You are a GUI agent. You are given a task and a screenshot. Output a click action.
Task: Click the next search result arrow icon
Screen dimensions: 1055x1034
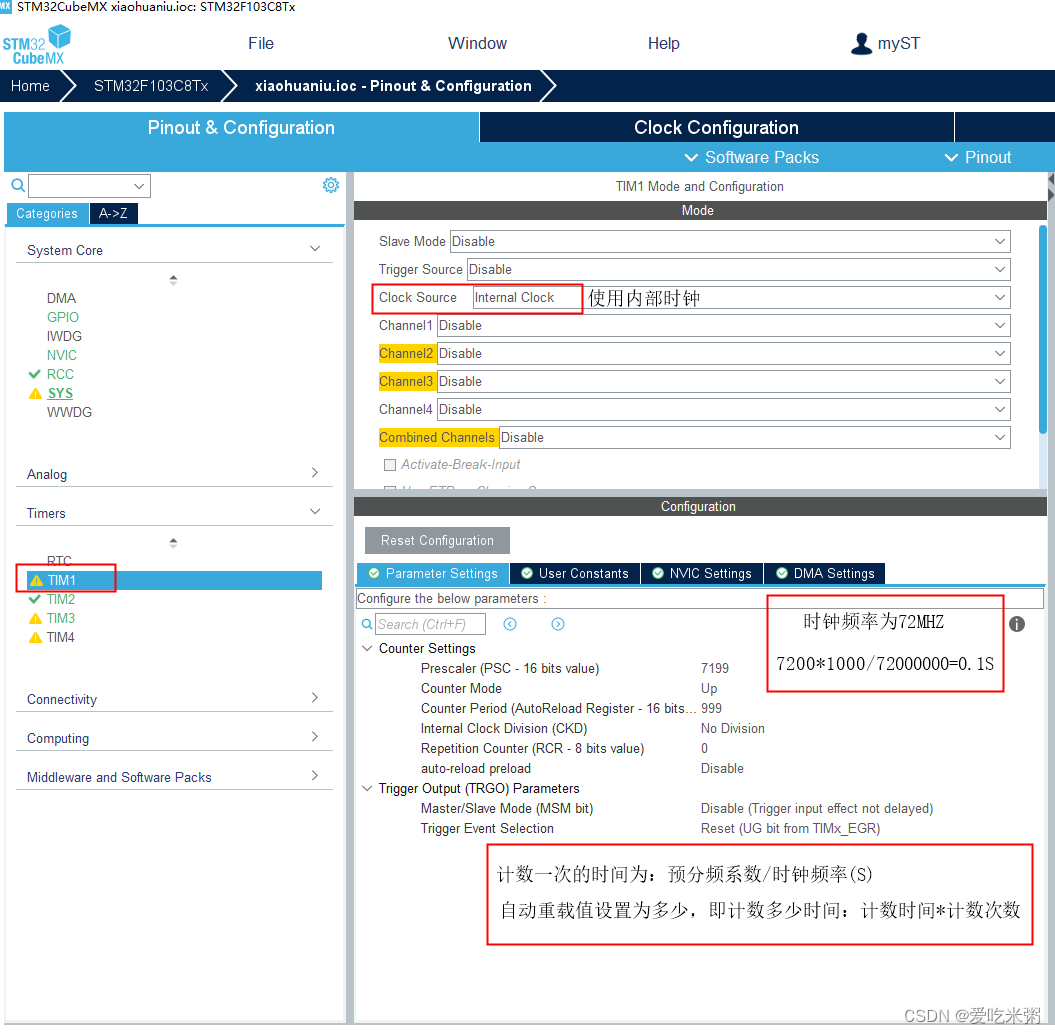click(558, 624)
